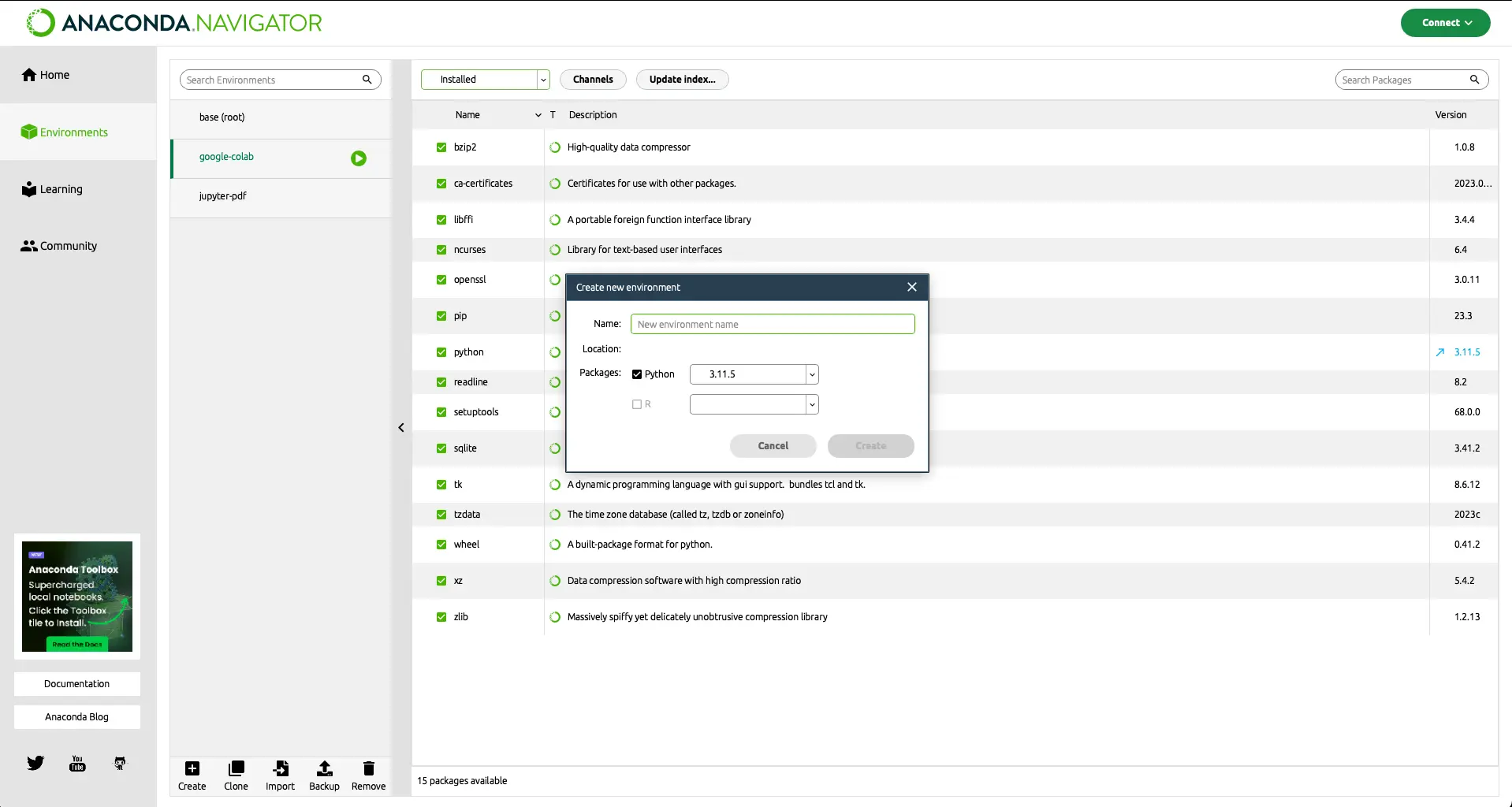Click the Update index button
The width and height of the screenshot is (1512, 807).
point(682,80)
